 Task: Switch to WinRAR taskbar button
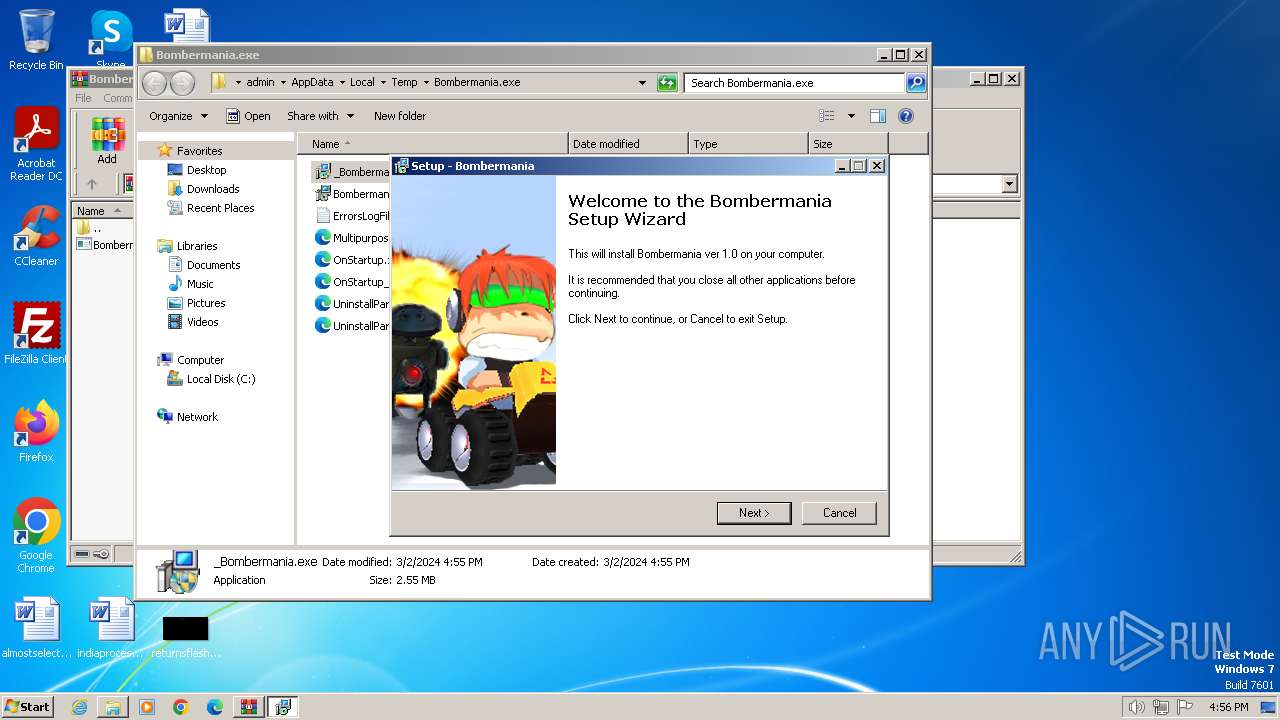point(248,707)
